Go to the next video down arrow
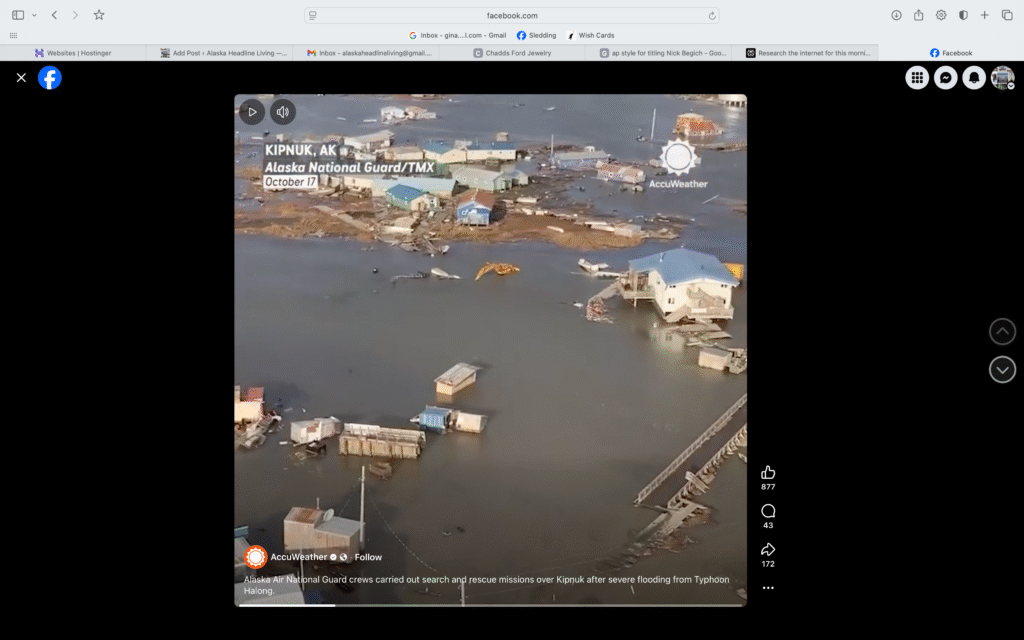Image resolution: width=1024 pixels, height=640 pixels. 1002,369
